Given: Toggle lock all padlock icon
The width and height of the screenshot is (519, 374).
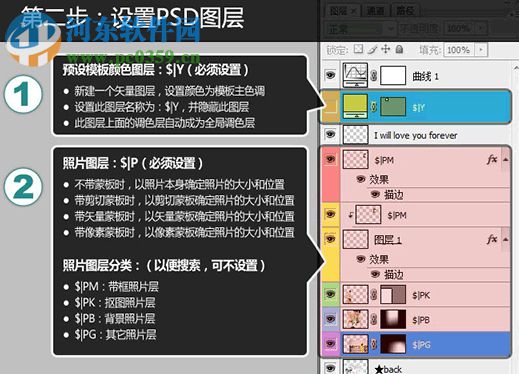Looking at the screenshot, I should (399, 49).
